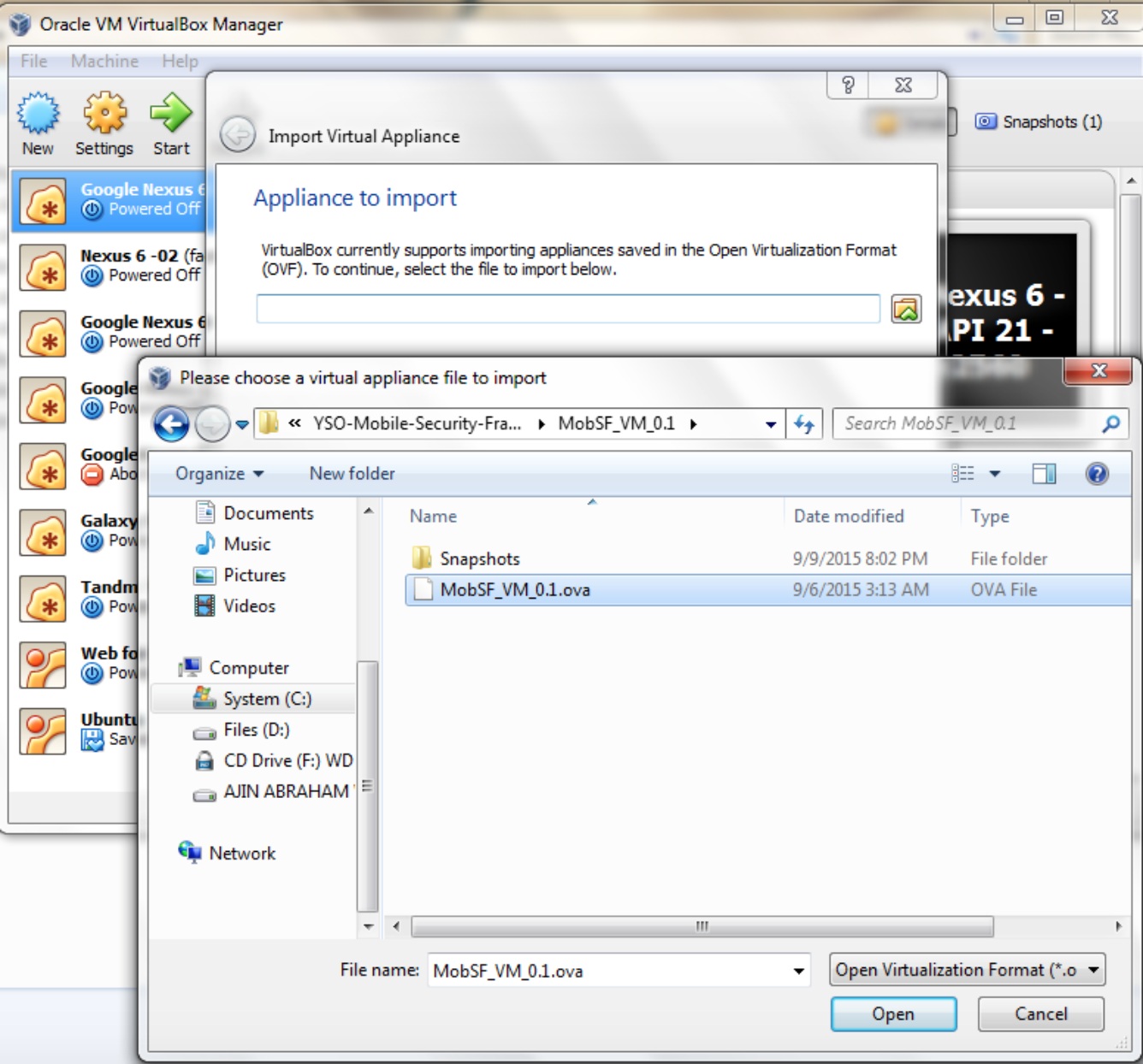Click the navigation pane vertical scrollbar
This screenshot has width=1143, height=1064.
tap(367, 785)
